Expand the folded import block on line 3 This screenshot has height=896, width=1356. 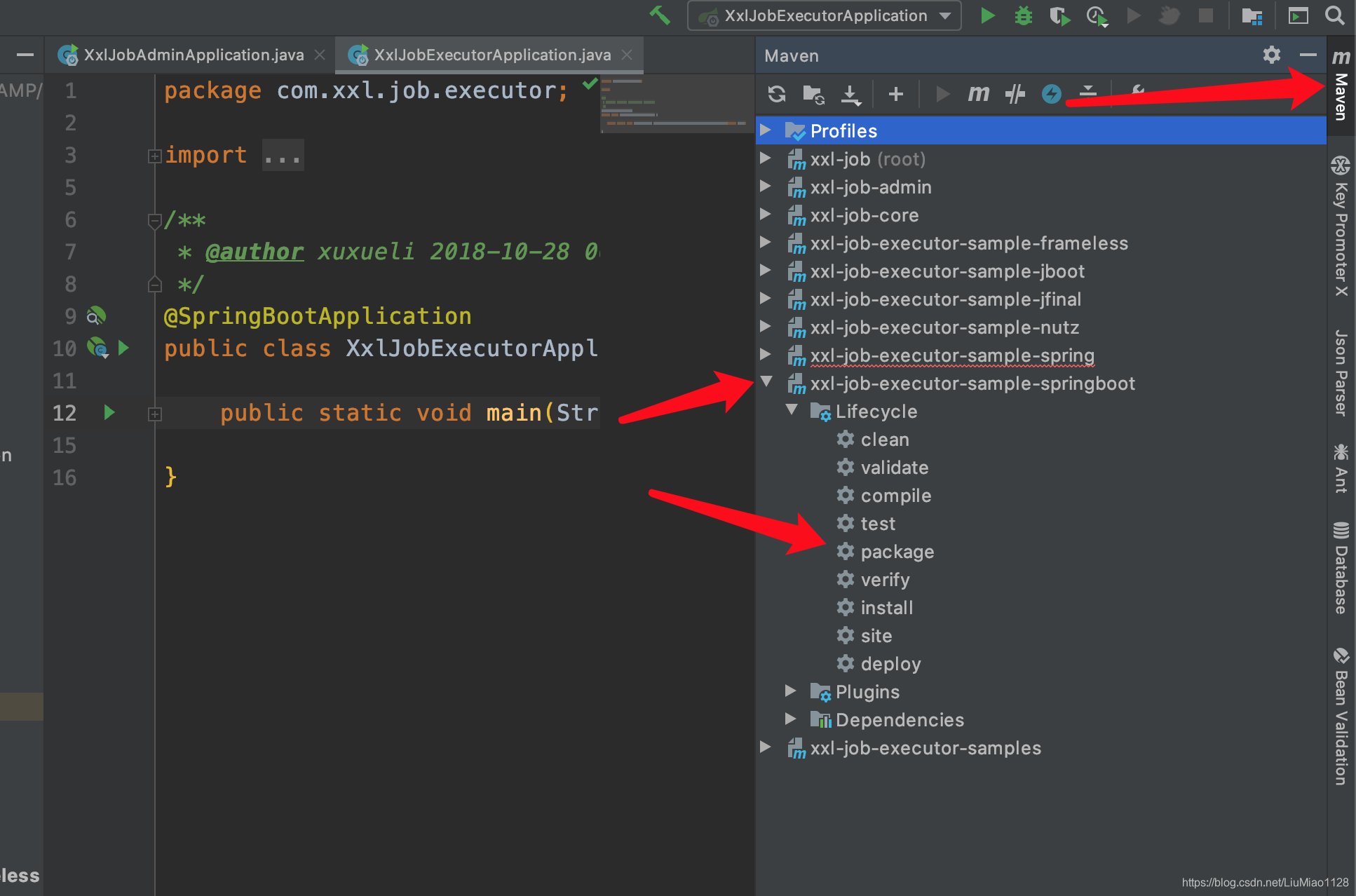click(154, 156)
